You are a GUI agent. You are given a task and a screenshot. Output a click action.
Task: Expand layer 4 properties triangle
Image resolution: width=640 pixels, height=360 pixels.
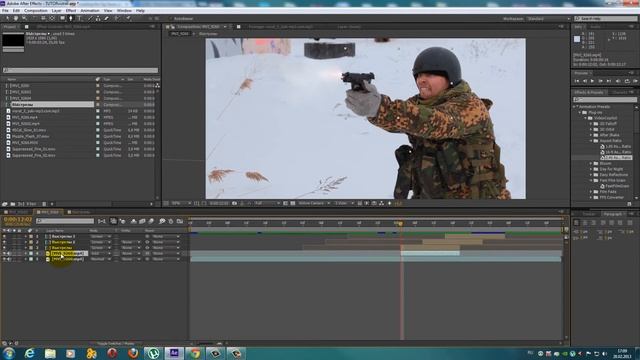tap(25, 253)
